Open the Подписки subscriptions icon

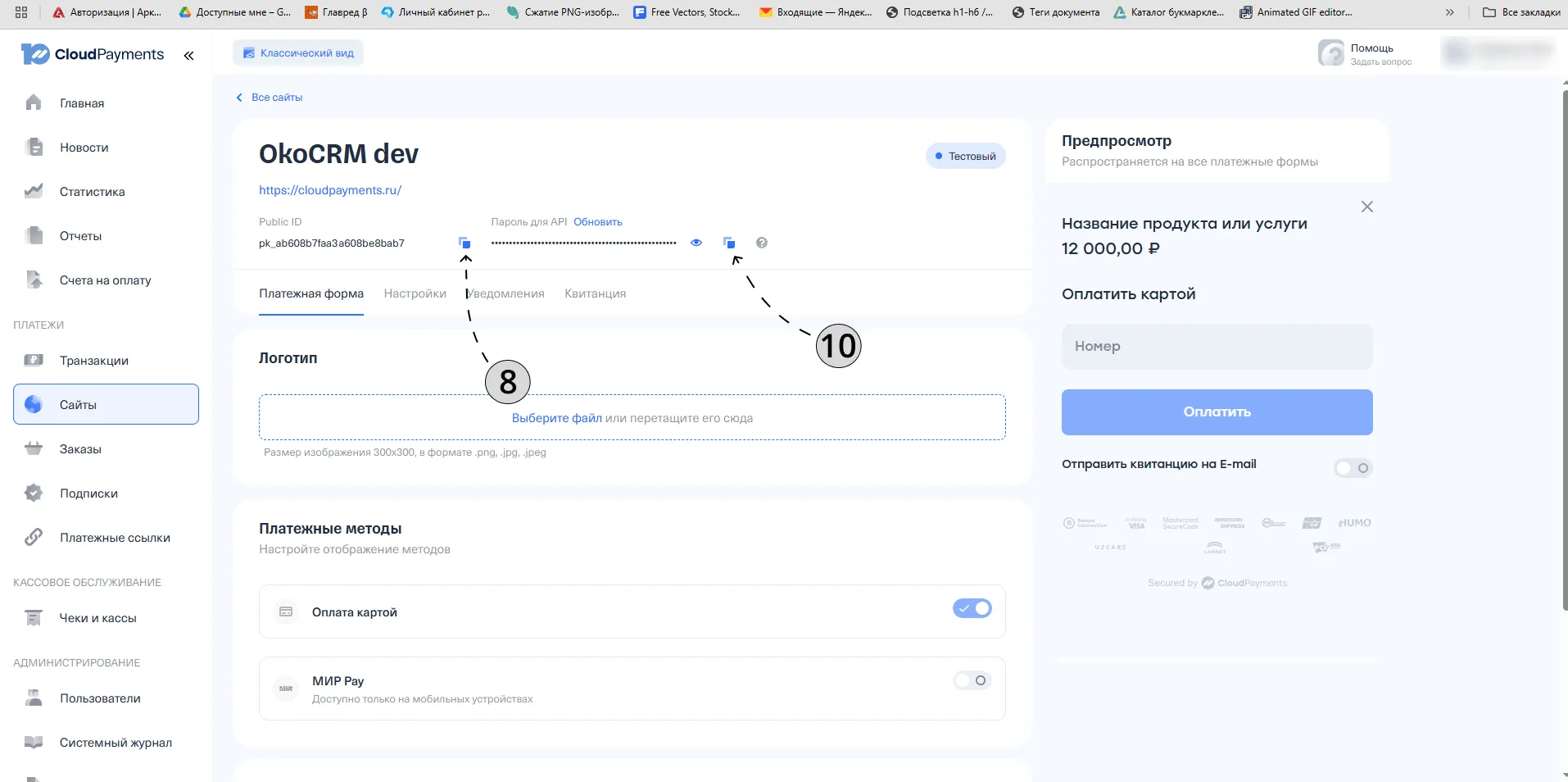tap(34, 493)
